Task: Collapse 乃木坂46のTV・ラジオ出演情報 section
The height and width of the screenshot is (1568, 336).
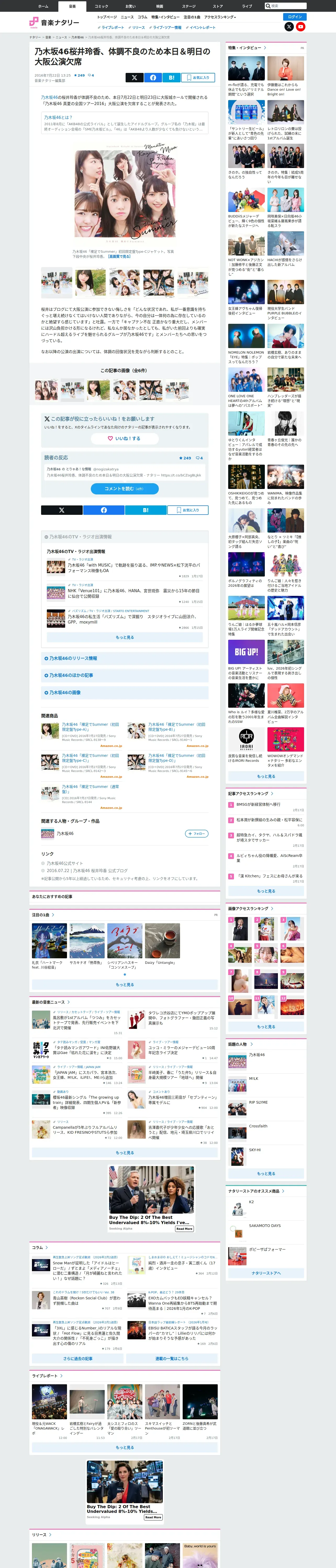Action: coord(124,537)
